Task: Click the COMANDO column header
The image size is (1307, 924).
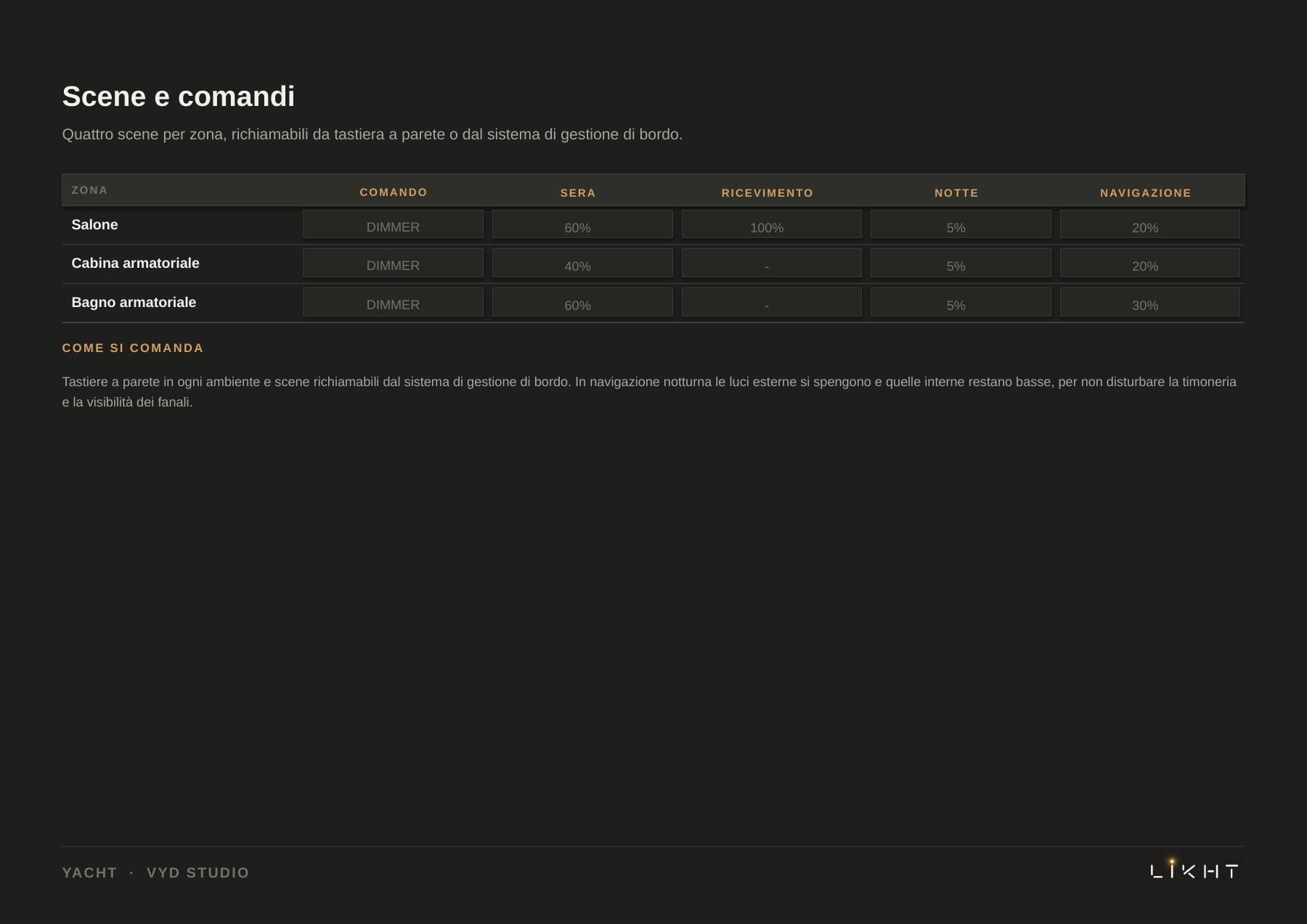Action: (x=394, y=192)
